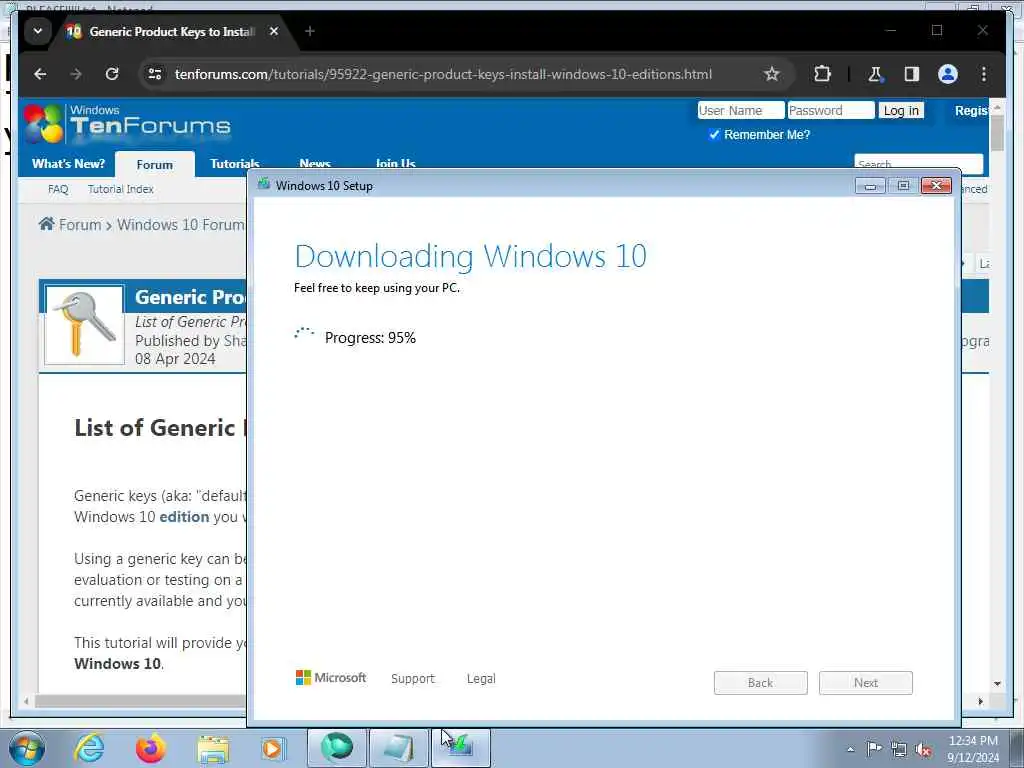Image resolution: width=1024 pixels, height=768 pixels.
Task: Open the What's New? menu
Action: (68, 163)
